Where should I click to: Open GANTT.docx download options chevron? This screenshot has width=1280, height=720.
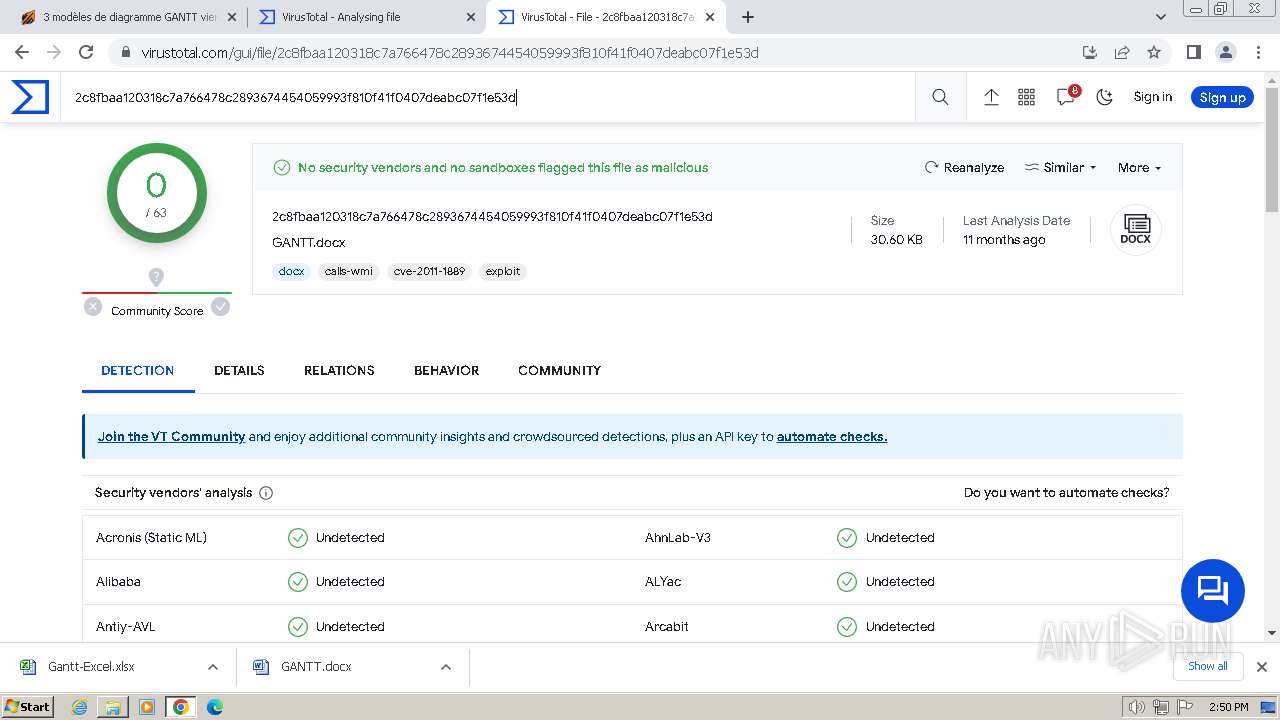coord(446,667)
